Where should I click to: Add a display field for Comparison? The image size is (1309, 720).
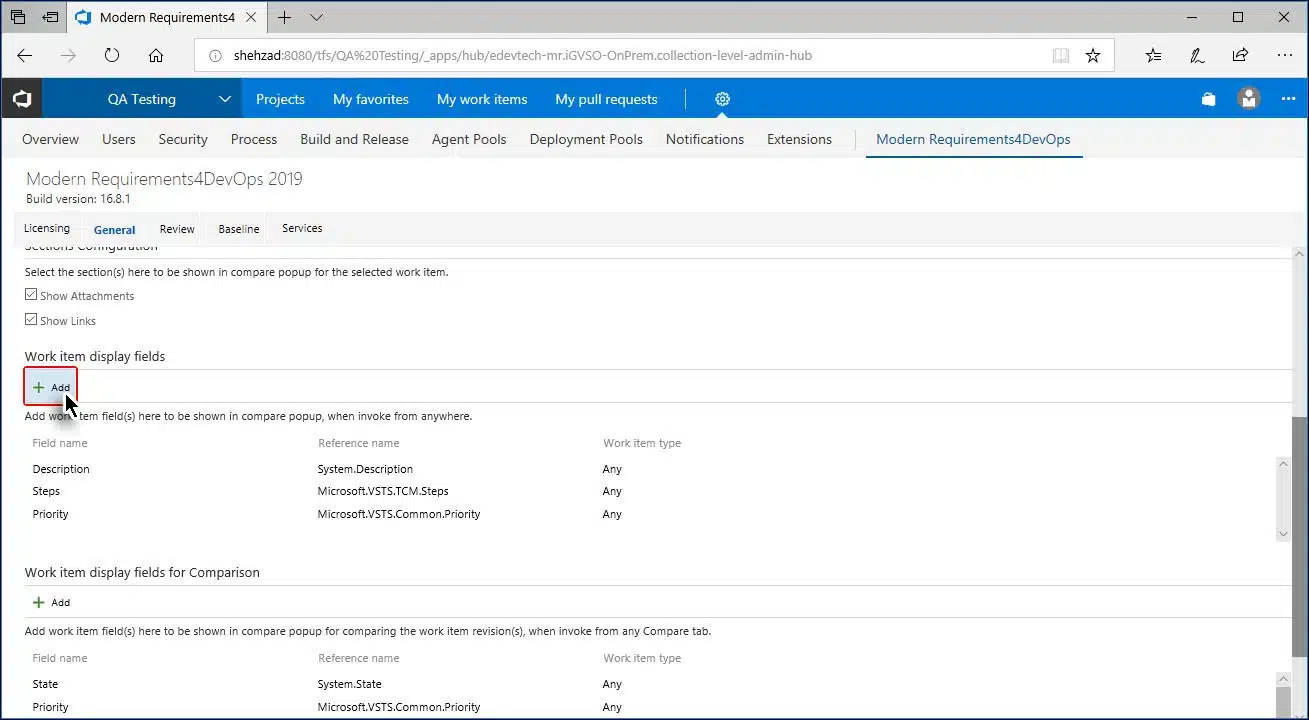(51, 602)
